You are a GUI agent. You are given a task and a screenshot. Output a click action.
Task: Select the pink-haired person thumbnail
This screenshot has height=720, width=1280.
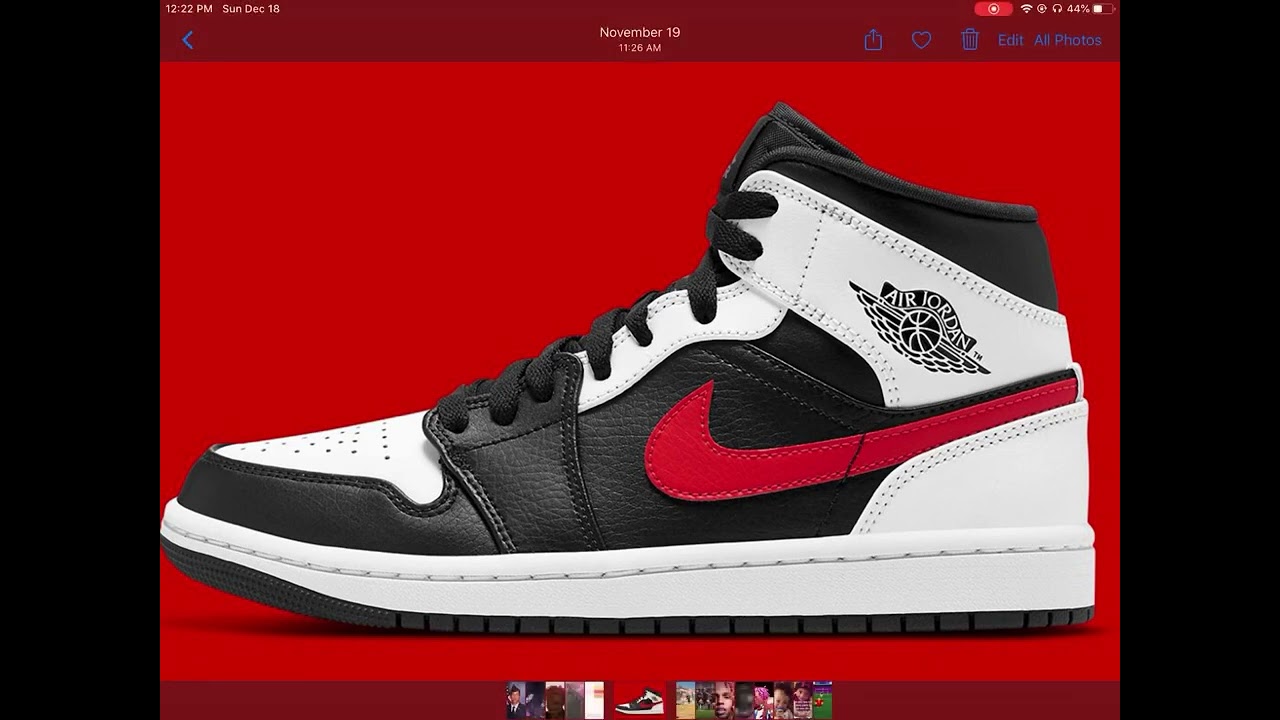click(764, 700)
